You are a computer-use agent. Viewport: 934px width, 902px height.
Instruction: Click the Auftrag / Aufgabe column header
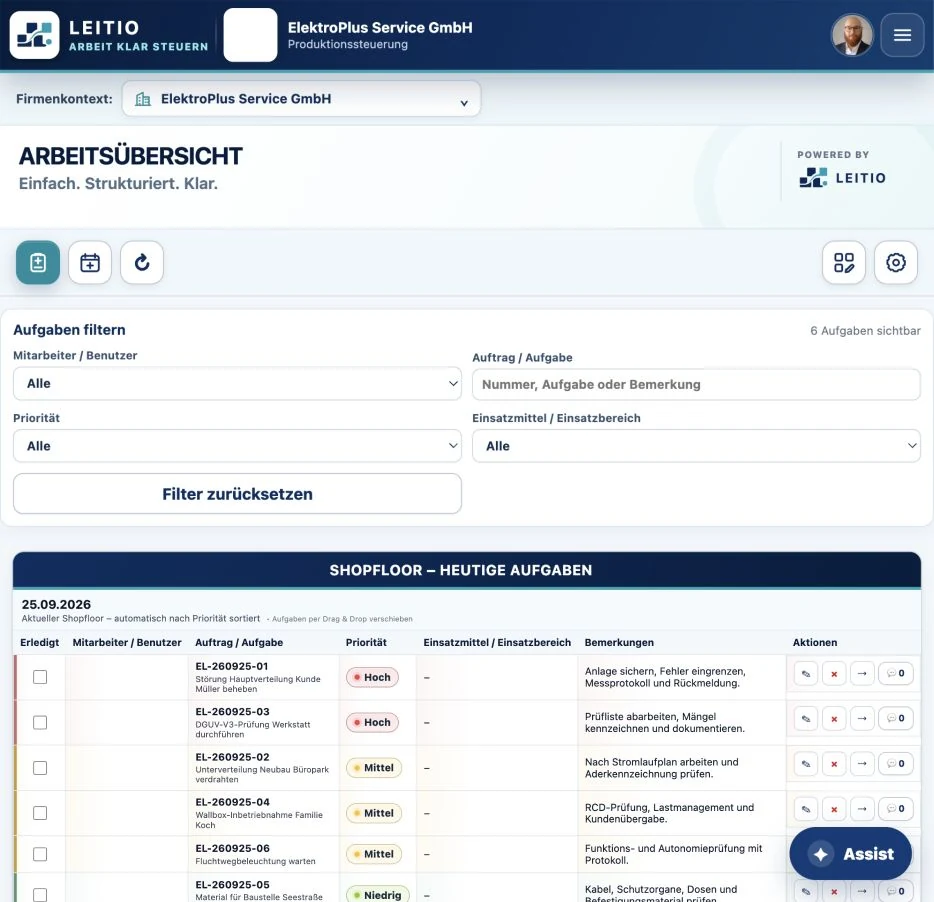(x=239, y=642)
